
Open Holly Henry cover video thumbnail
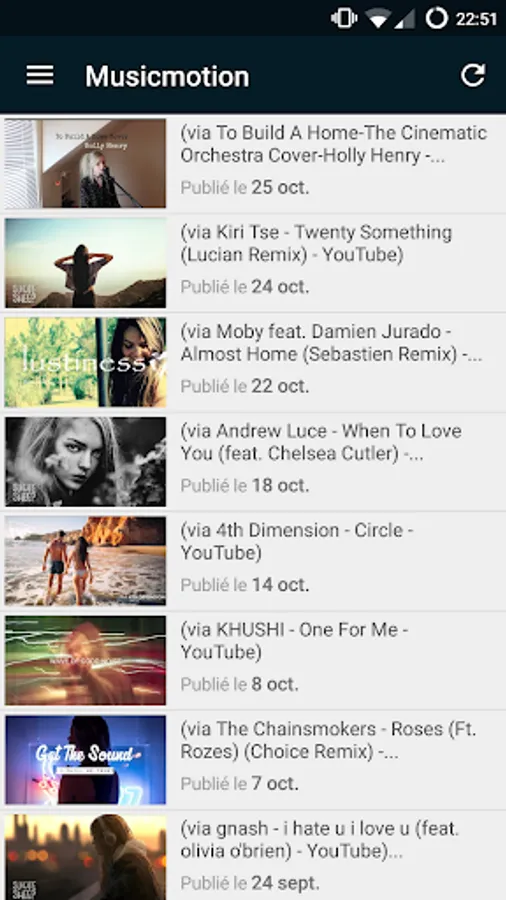click(85, 164)
